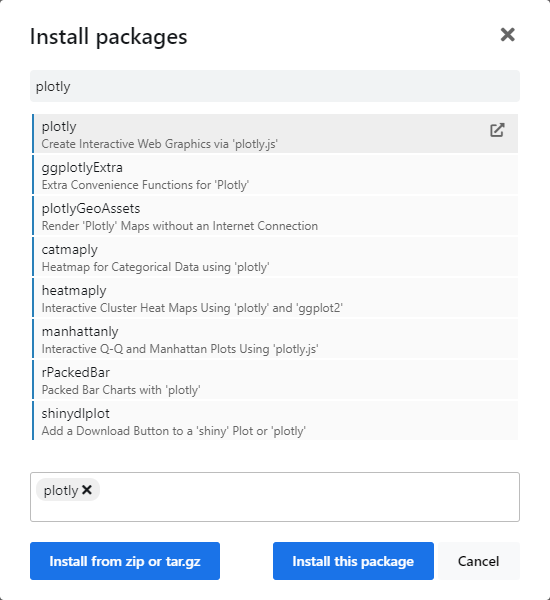
Task: Click the selected packages box area
Action: tap(275, 497)
